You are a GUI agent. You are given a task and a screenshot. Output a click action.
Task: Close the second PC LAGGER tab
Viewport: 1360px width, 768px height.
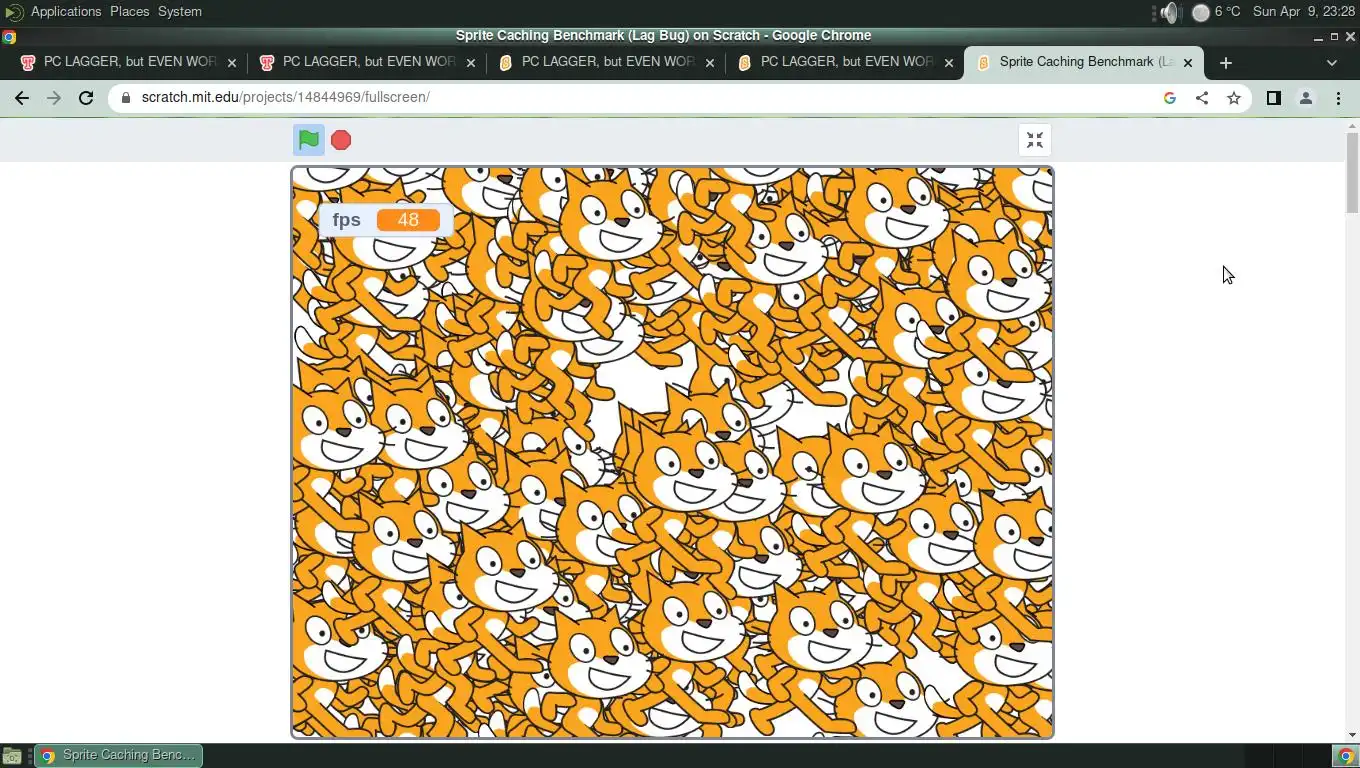[471, 62]
